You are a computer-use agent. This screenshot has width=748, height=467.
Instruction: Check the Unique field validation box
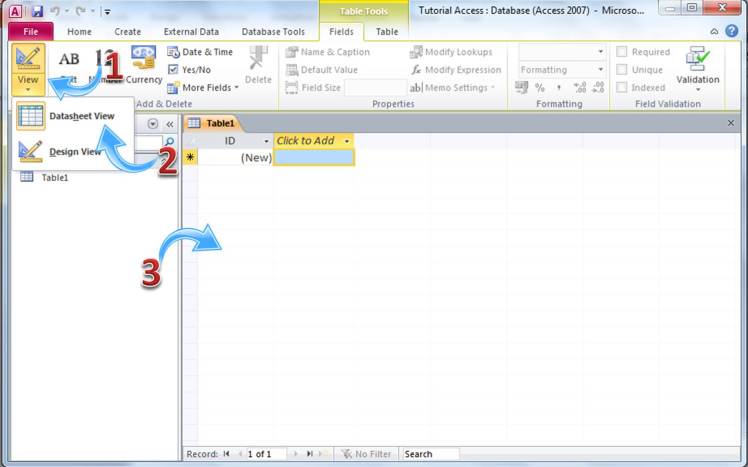pyautogui.click(x=622, y=70)
